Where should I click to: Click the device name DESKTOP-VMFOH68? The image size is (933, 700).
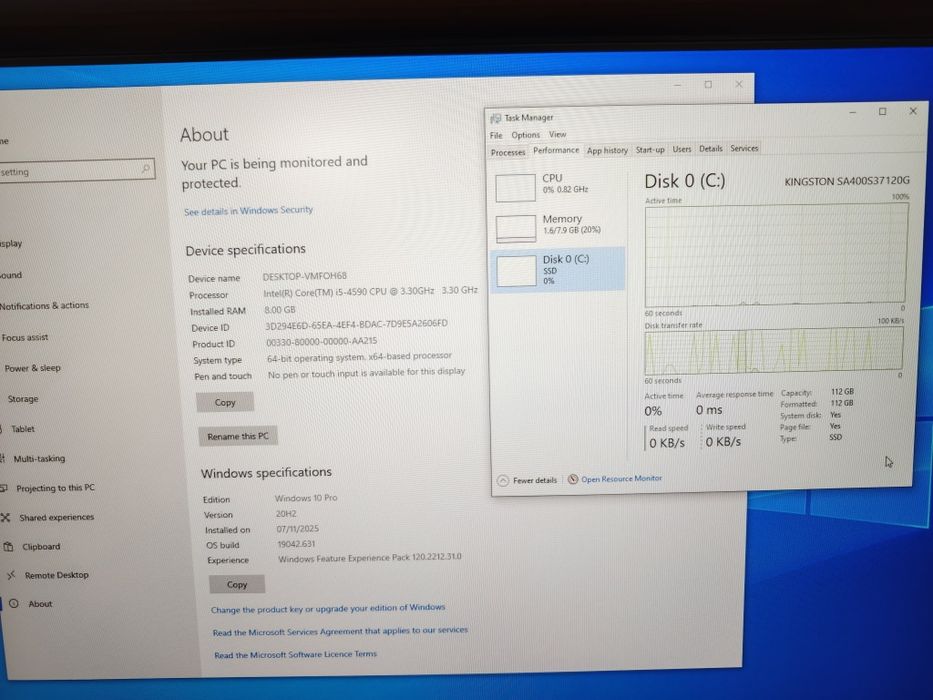coord(305,276)
